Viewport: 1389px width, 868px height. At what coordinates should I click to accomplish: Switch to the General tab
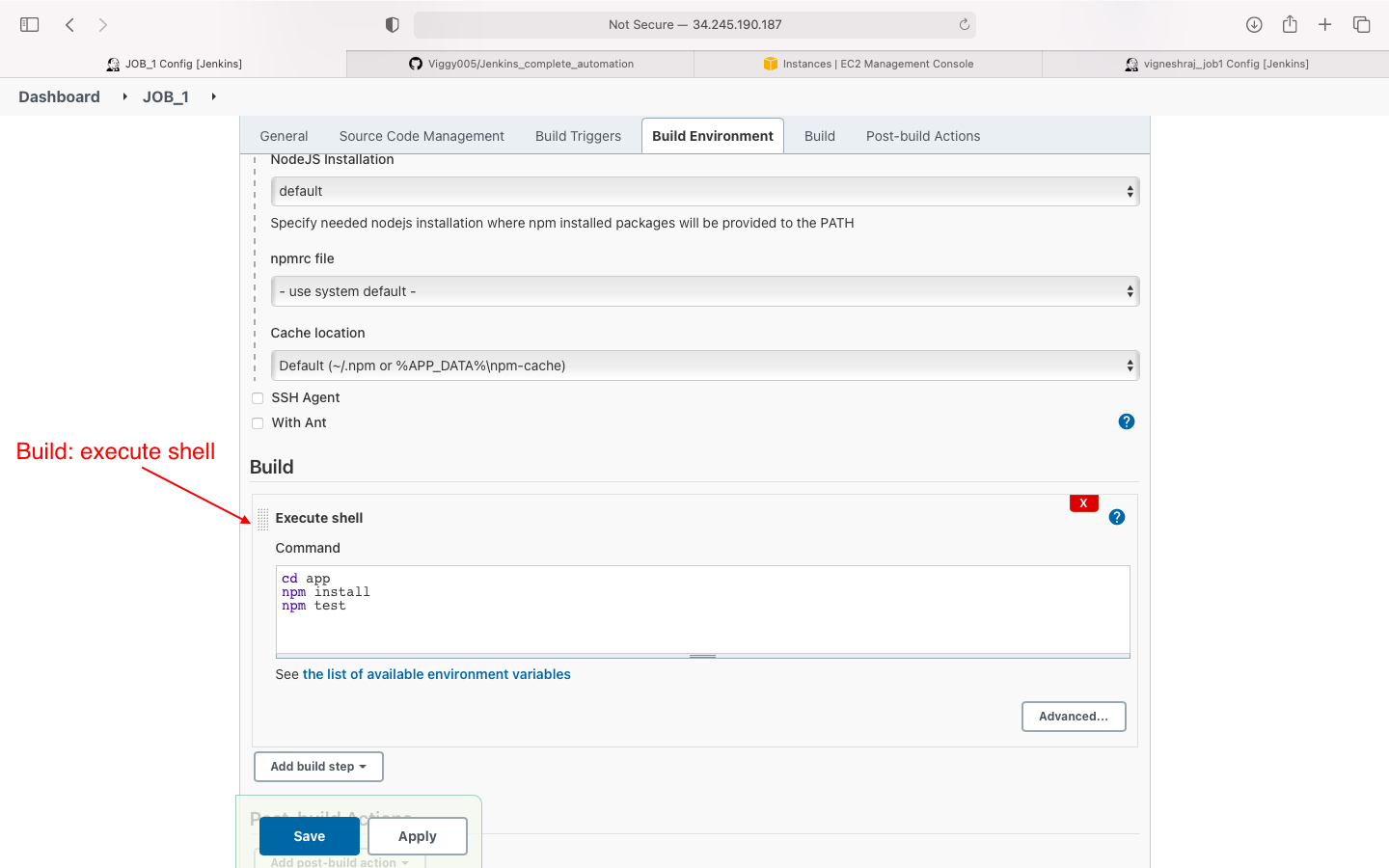284,136
